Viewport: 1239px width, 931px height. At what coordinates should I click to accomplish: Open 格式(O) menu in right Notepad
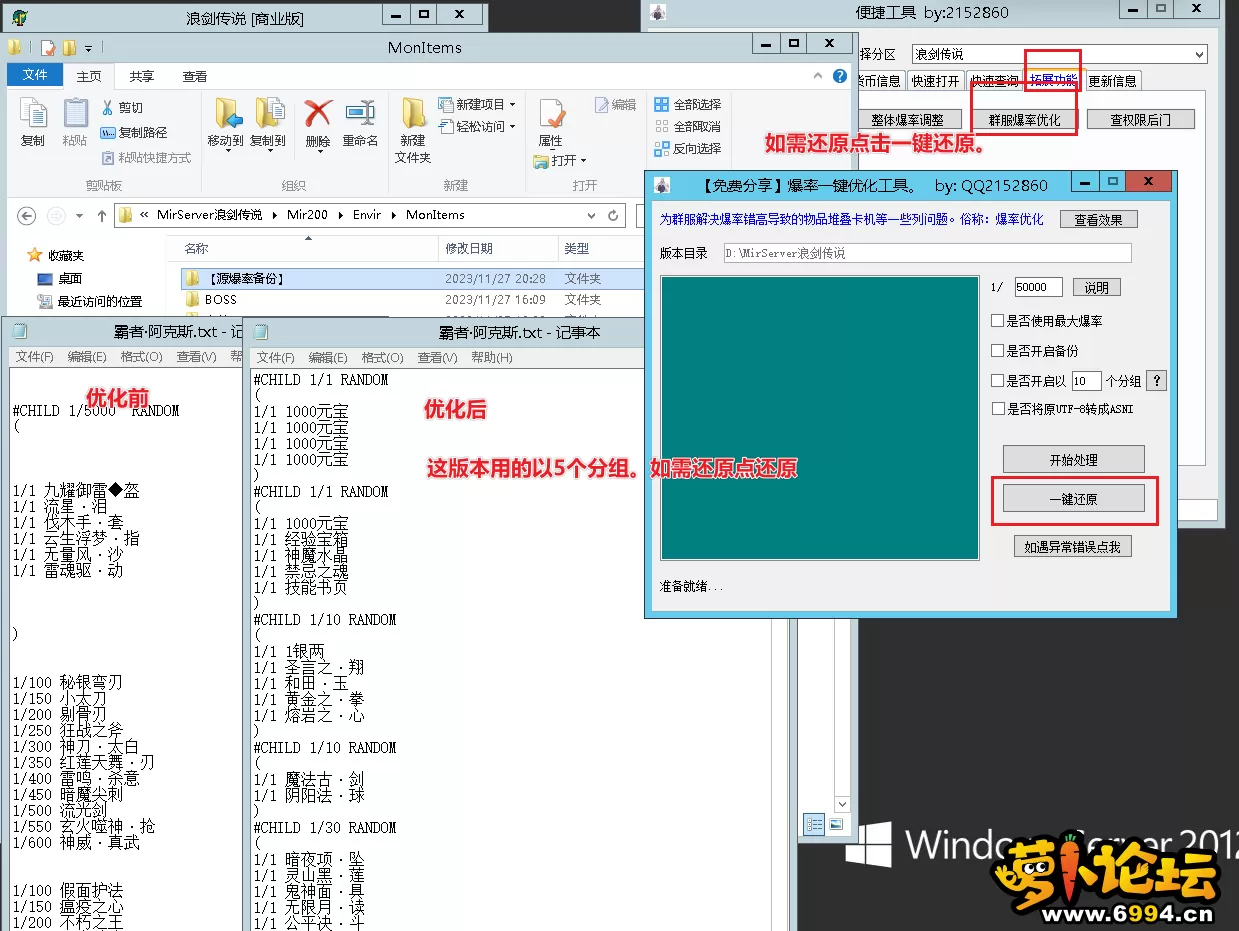click(x=382, y=357)
